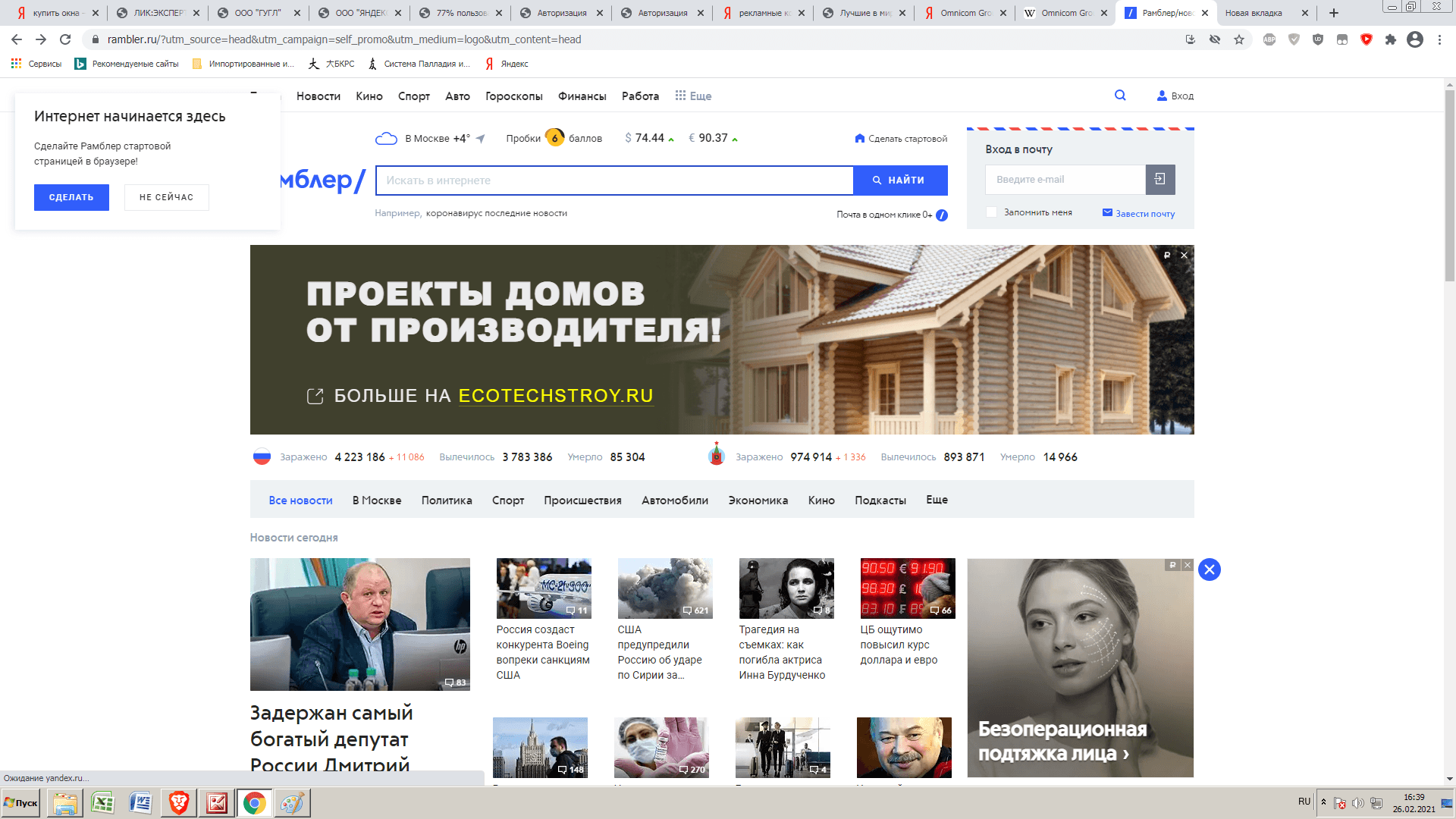Click the blue info icon near 'Почта в одном клике'
Viewport: 1456px width, 819px height.
(942, 215)
